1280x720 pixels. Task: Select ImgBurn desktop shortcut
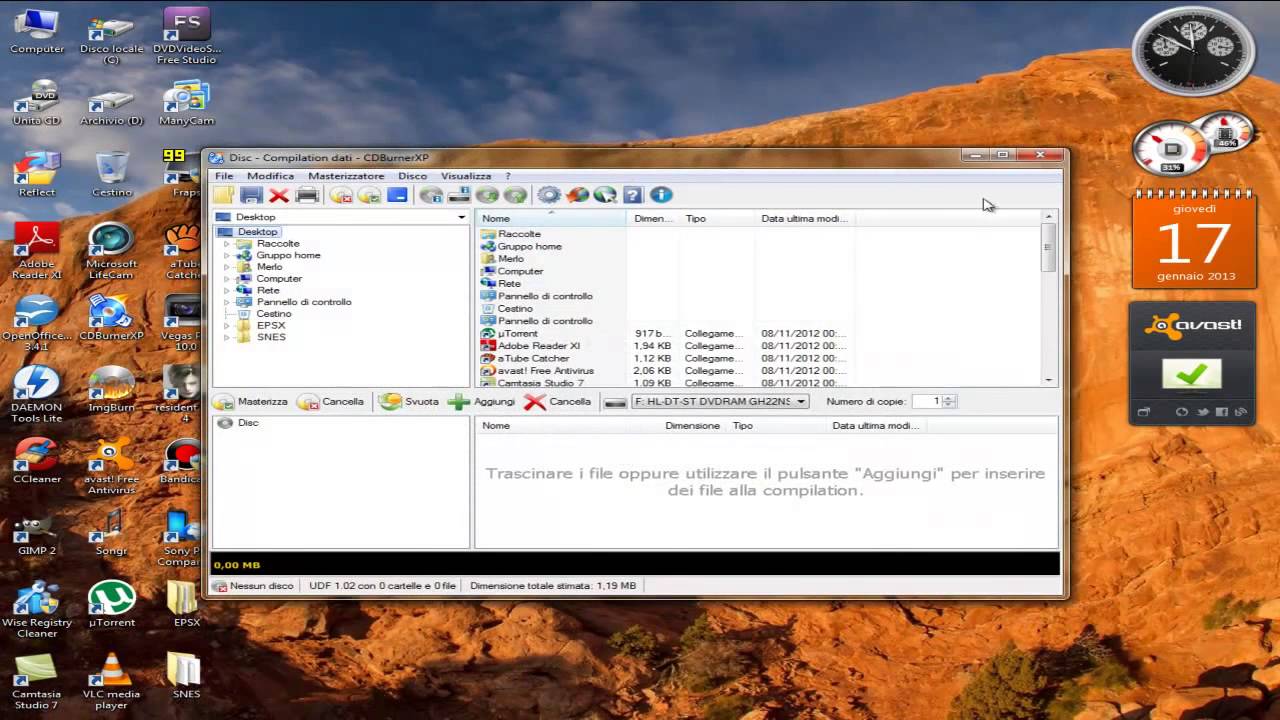[111, 389]
